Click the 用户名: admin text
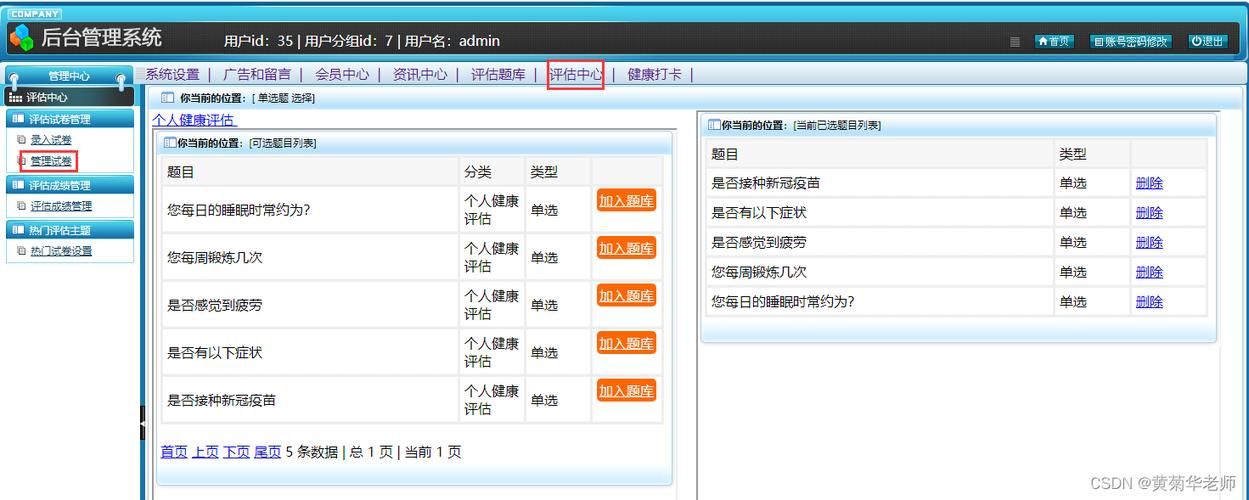 (x=452, y=41)
